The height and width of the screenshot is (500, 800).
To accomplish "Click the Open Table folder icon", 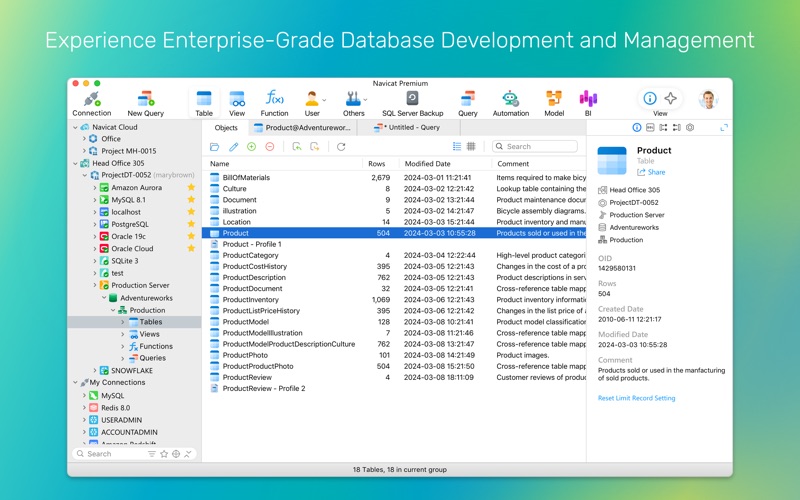I will tap(214, 147).
